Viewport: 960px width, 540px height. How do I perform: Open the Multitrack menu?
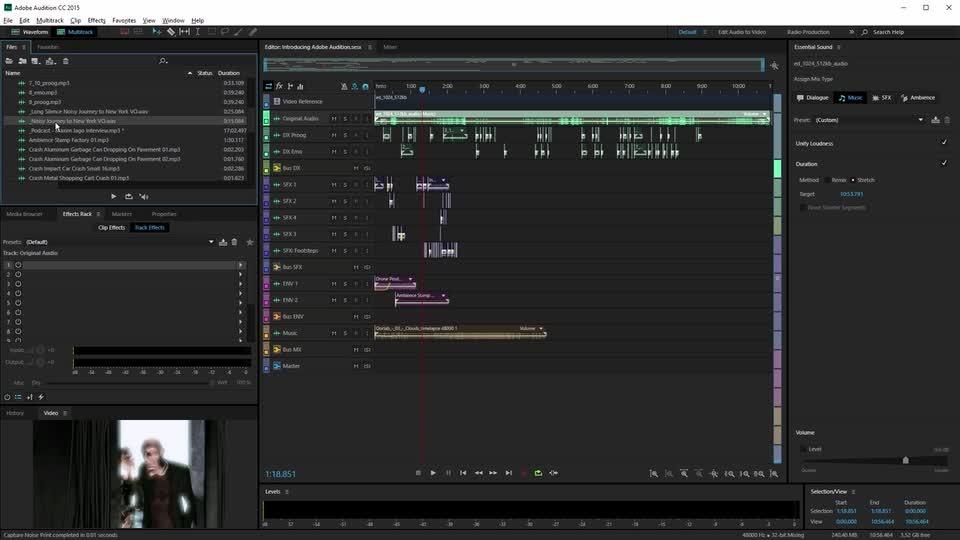(x=50, y=20)
